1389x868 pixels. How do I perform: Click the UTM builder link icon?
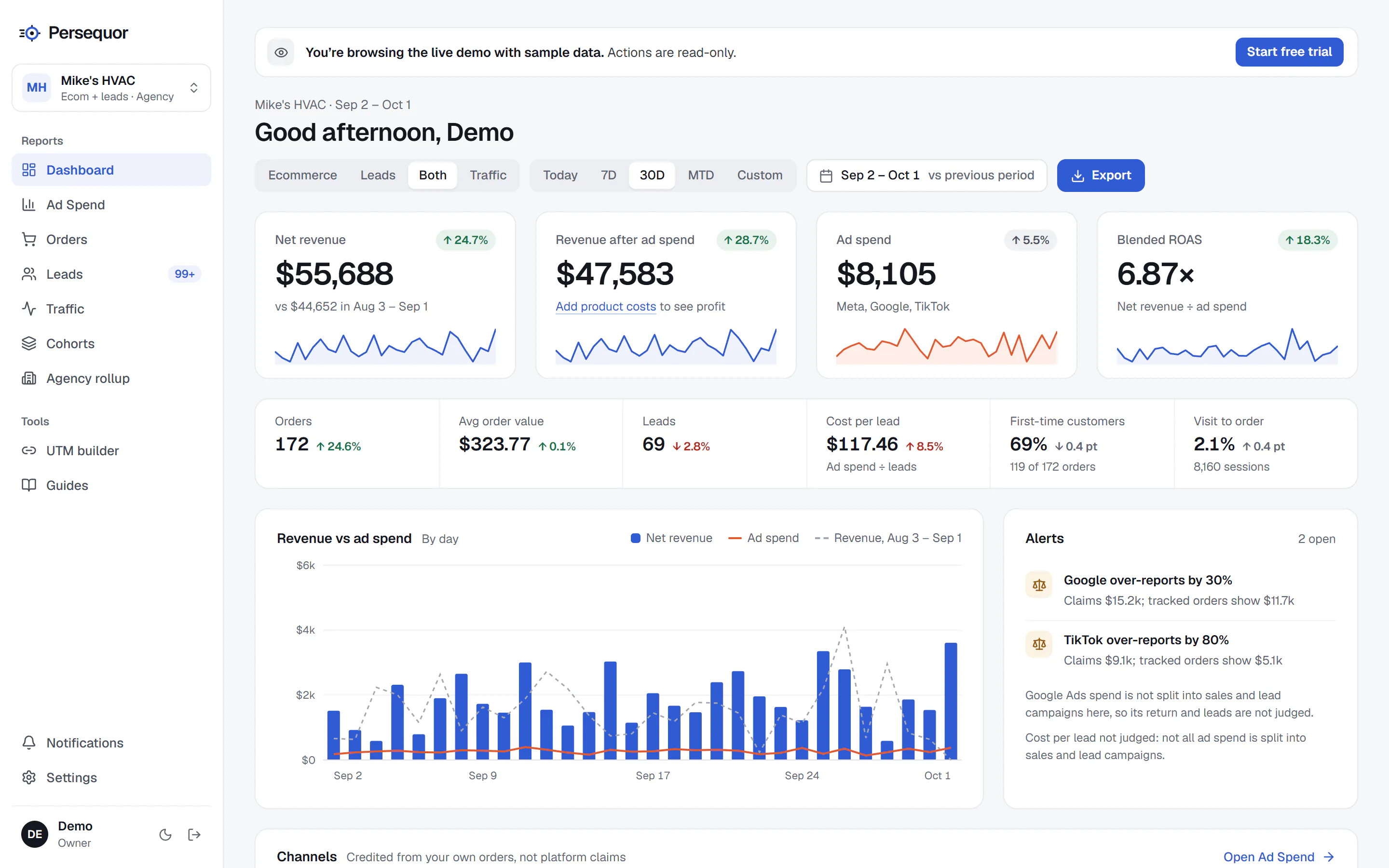tap(29, 451)
